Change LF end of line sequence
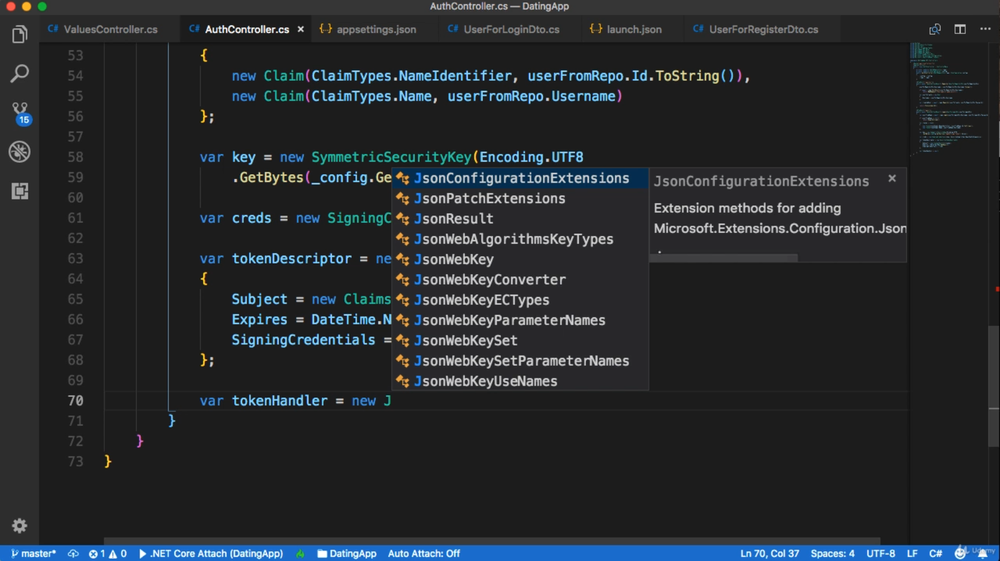 tap(912, 553)
